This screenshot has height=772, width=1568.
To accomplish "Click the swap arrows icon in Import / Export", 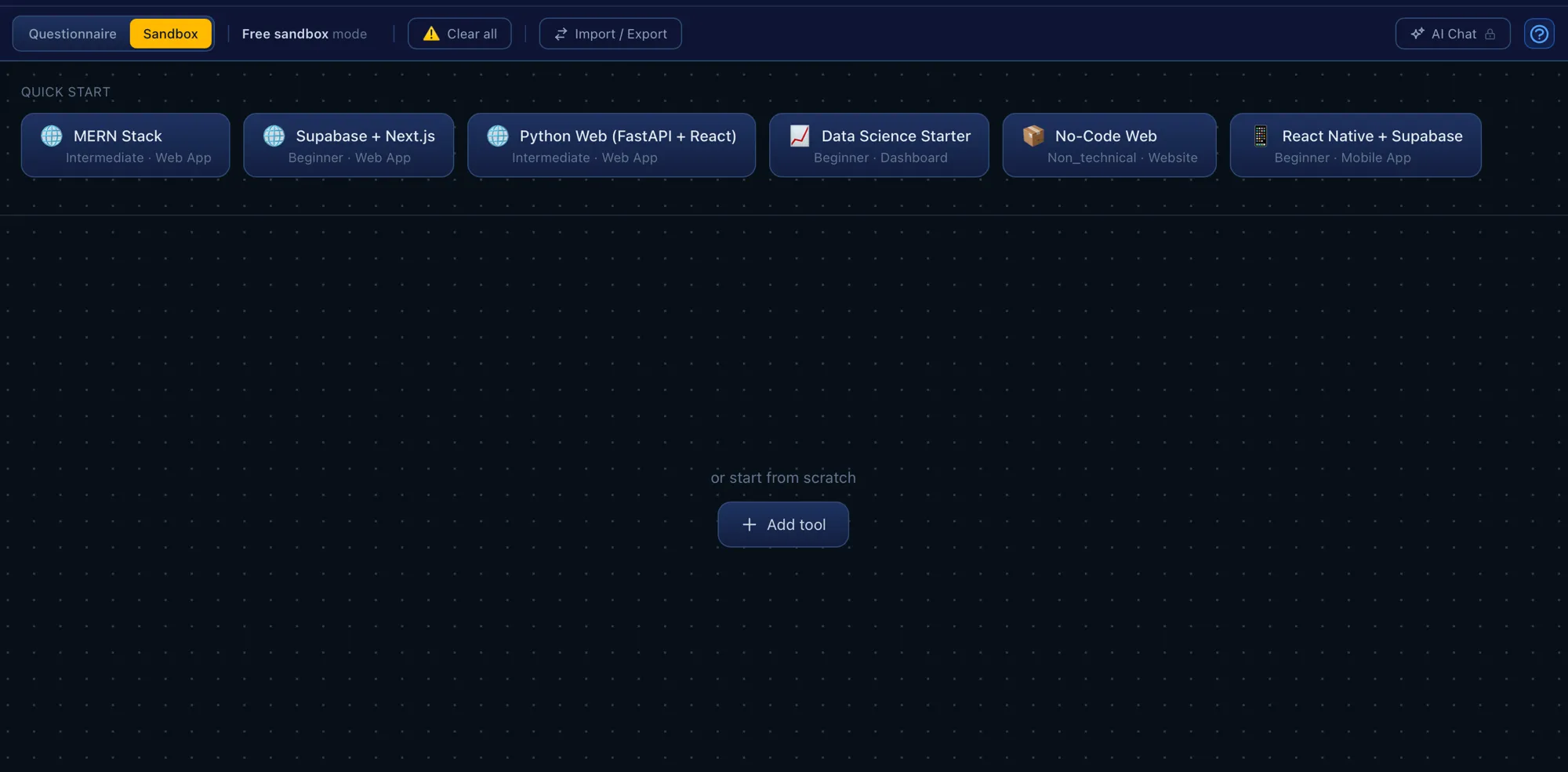I will pyautogui.click(x=561, y=34).
